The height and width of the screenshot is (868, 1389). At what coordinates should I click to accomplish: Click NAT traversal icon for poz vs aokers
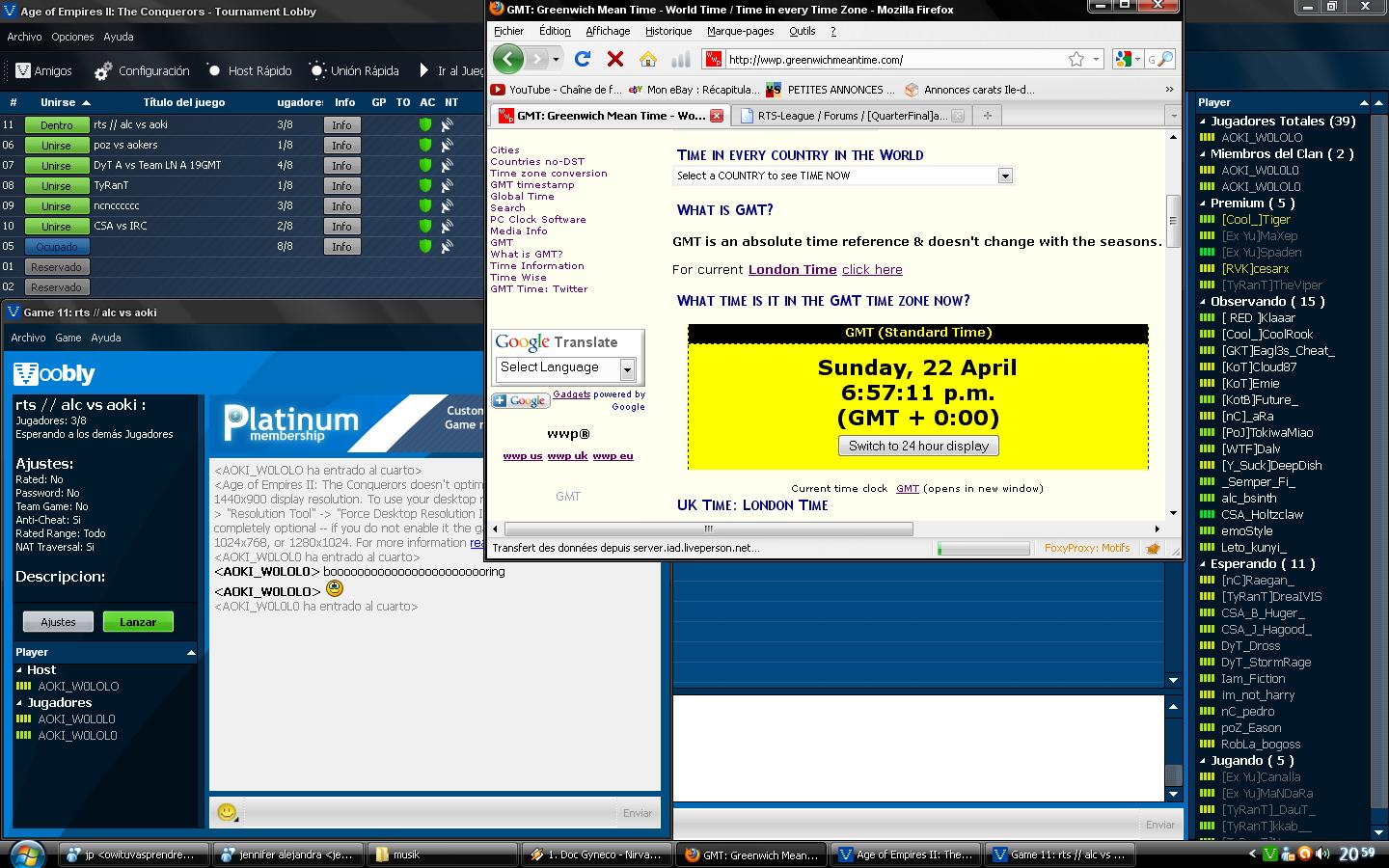448,145
